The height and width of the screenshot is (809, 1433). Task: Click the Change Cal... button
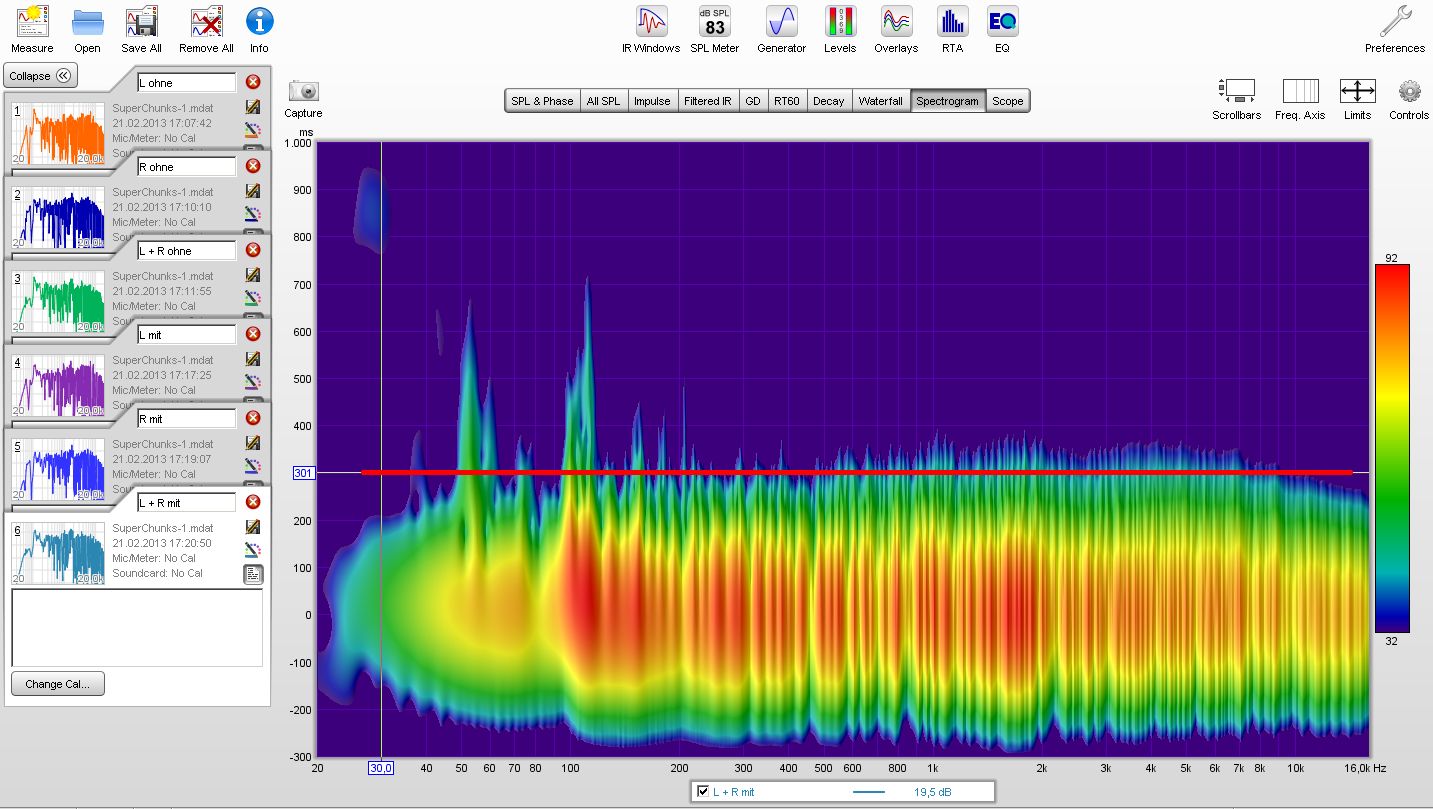(x=58, y=684)
